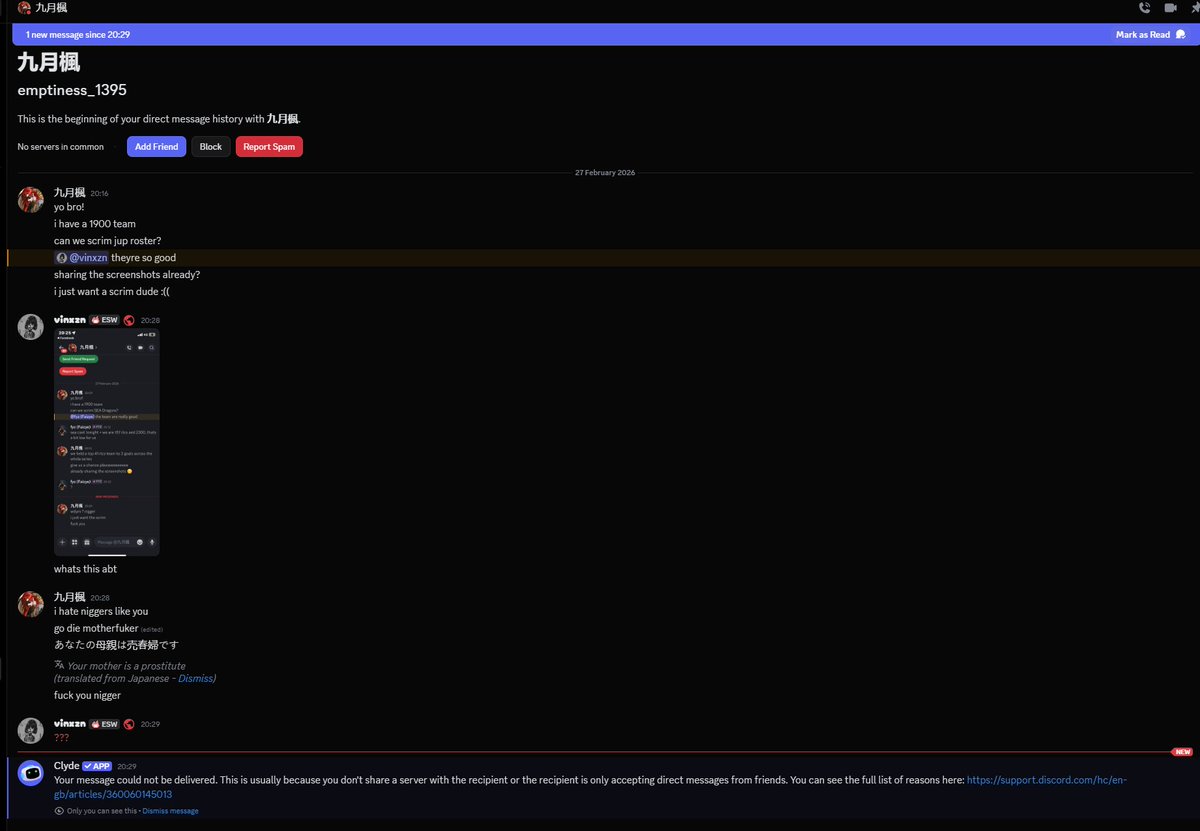The height and width of the screenshot is (831, 1200).
Task: Click the '(edited)' label
Action: [151, 629]
